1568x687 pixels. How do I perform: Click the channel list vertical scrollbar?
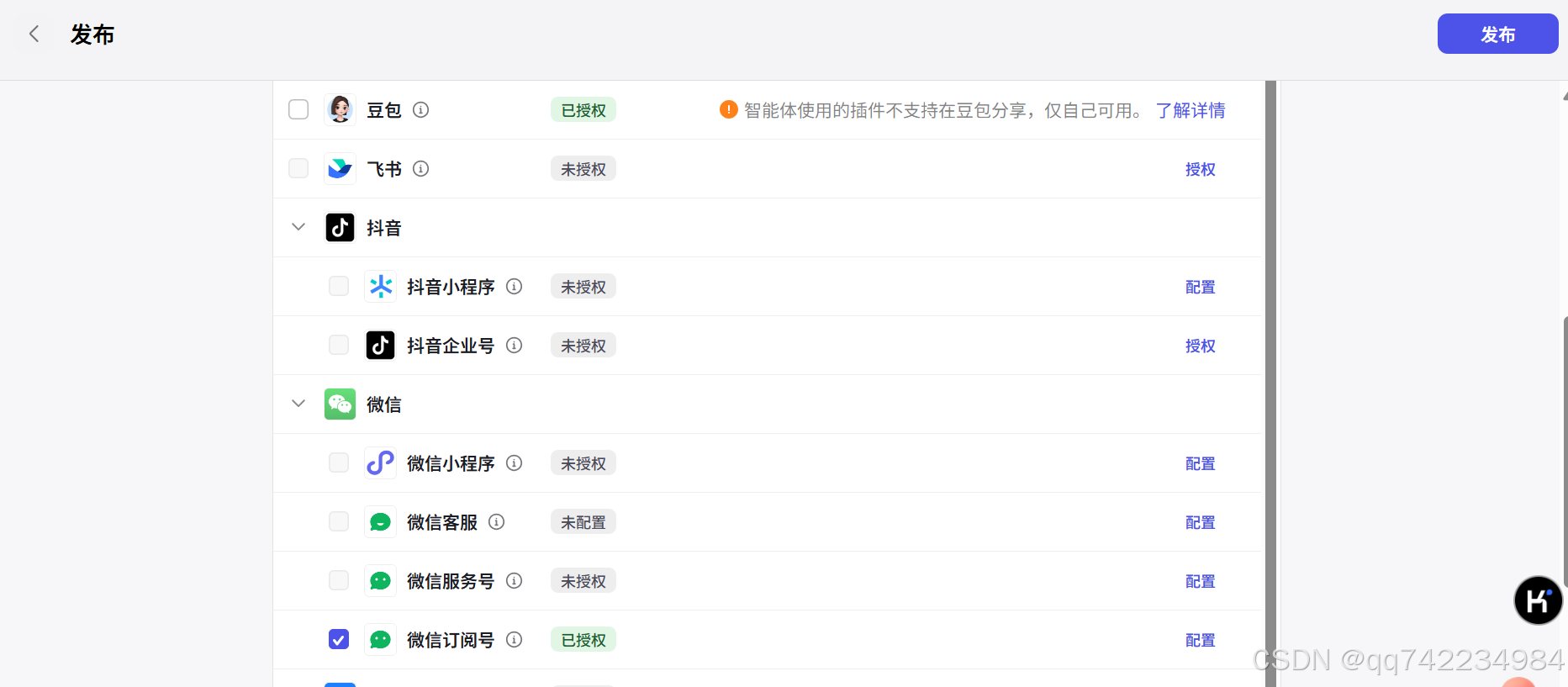pyautogui.click(x=1270, y=378)
